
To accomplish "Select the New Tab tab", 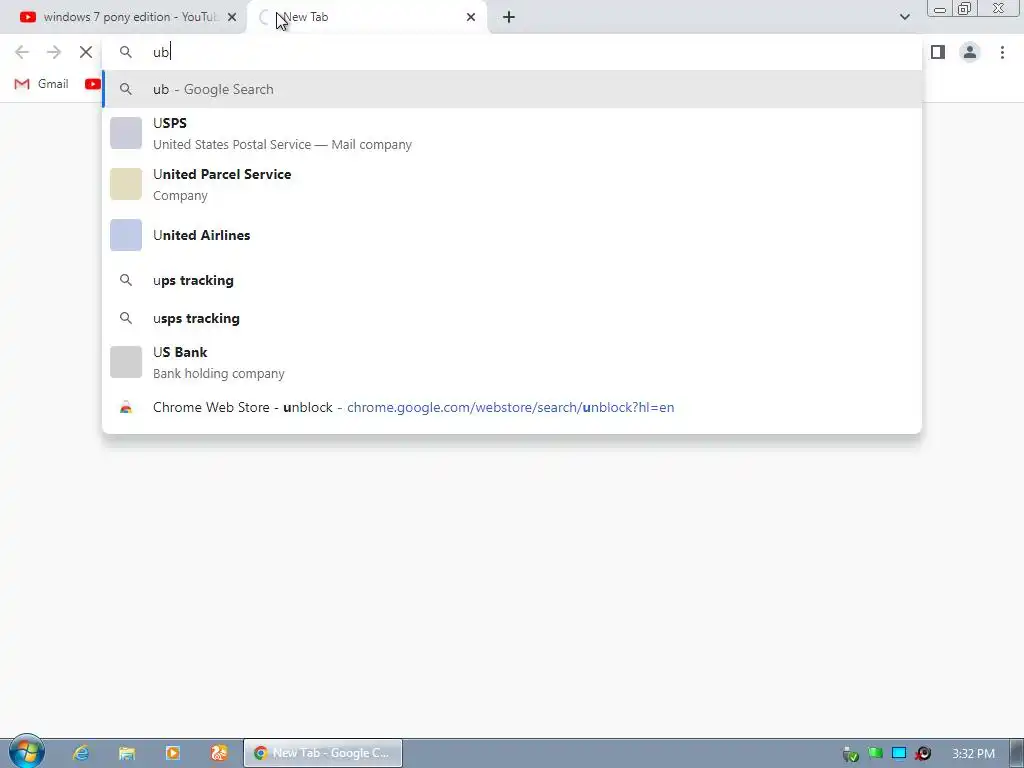I will (366, 17).
